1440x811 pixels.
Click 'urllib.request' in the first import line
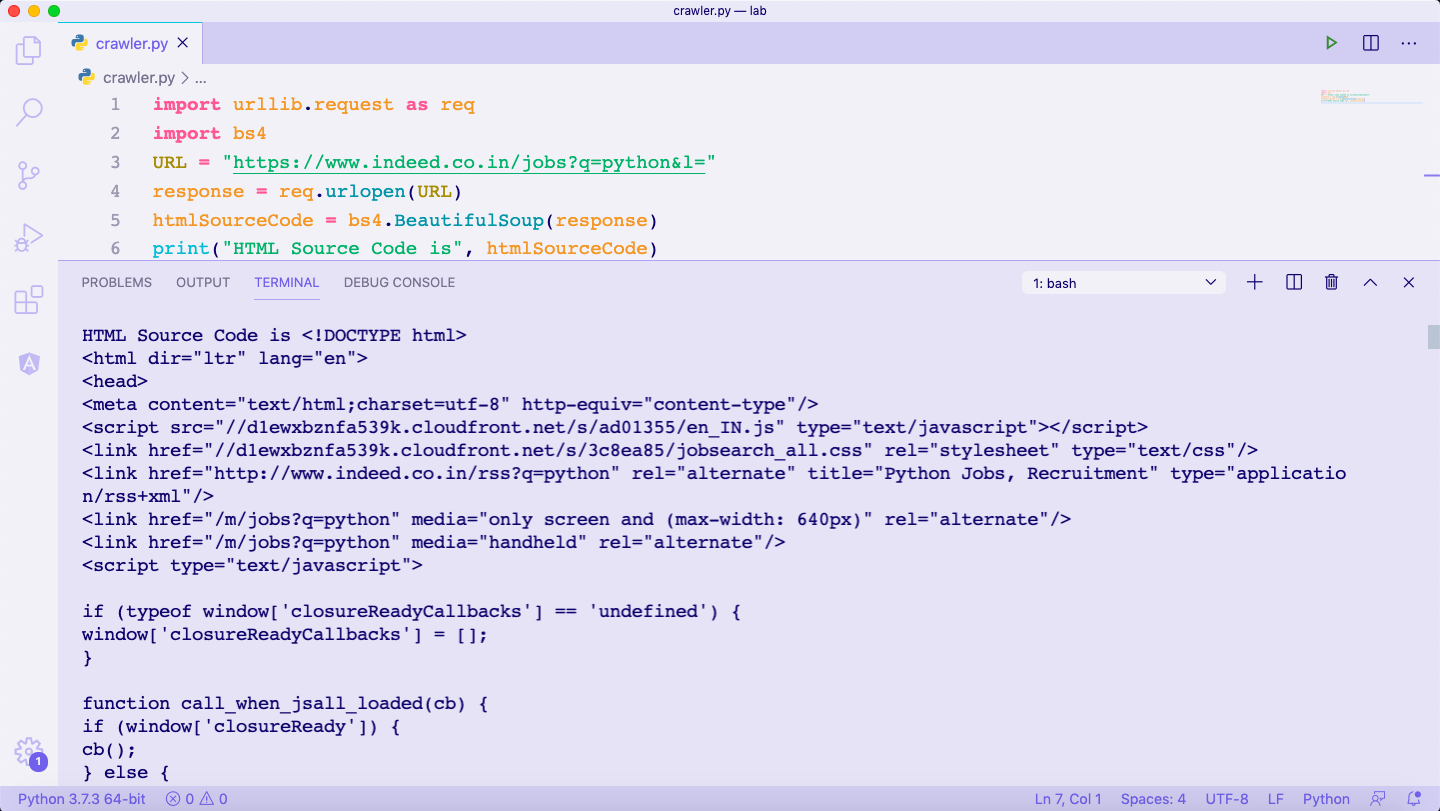(314, 104)
